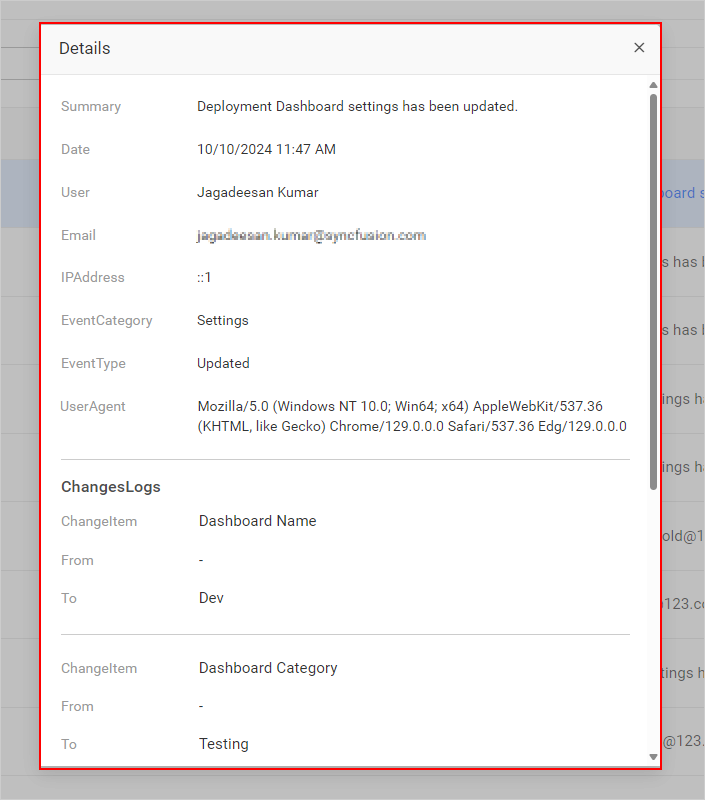Select the Summary text about Deployment Dashboard settings

click(x=357, y=106)
